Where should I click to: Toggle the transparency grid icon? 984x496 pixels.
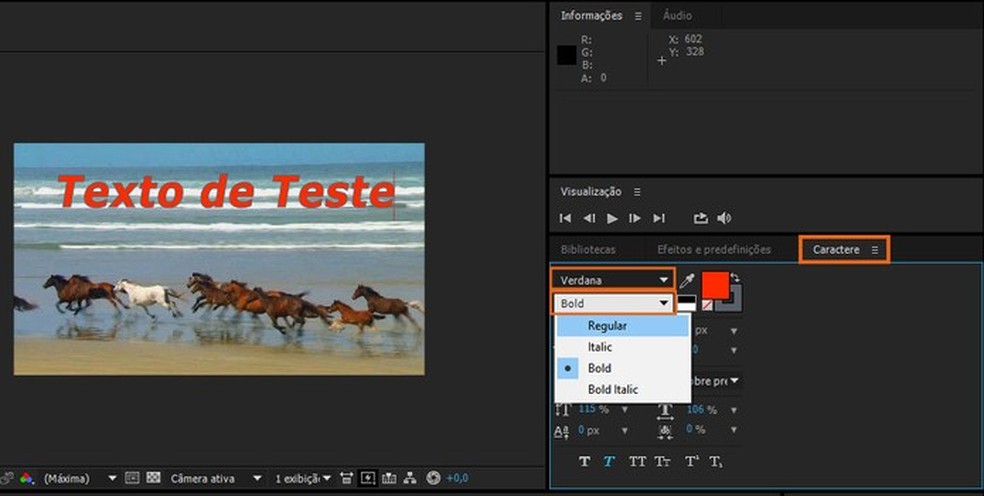153,479
